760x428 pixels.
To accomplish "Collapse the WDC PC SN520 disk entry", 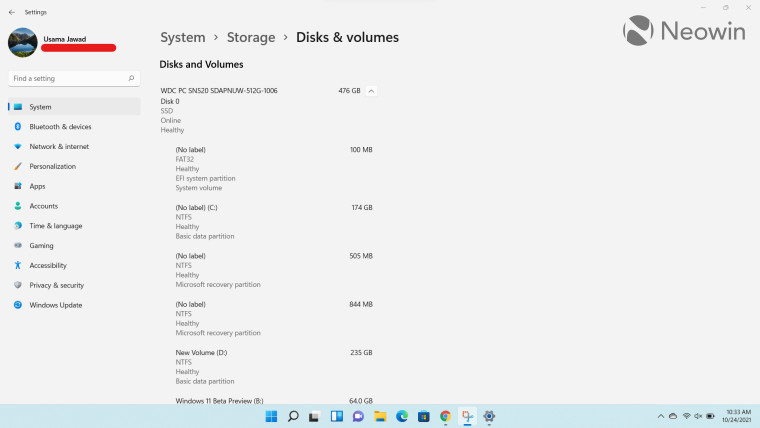I will [371, 91].
